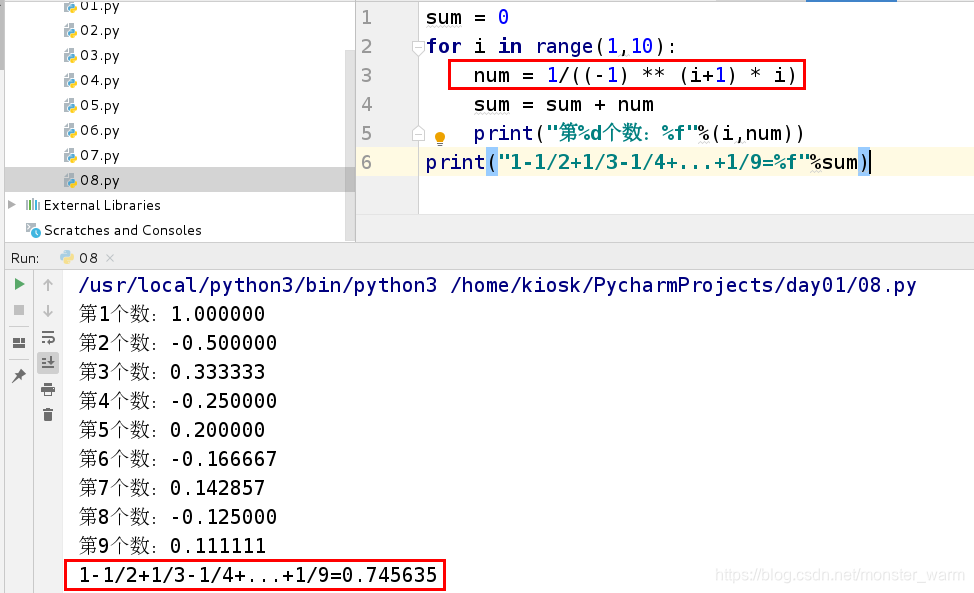Click the Python file icon beside 05.py
974x593 pixels.
(70, 106)
